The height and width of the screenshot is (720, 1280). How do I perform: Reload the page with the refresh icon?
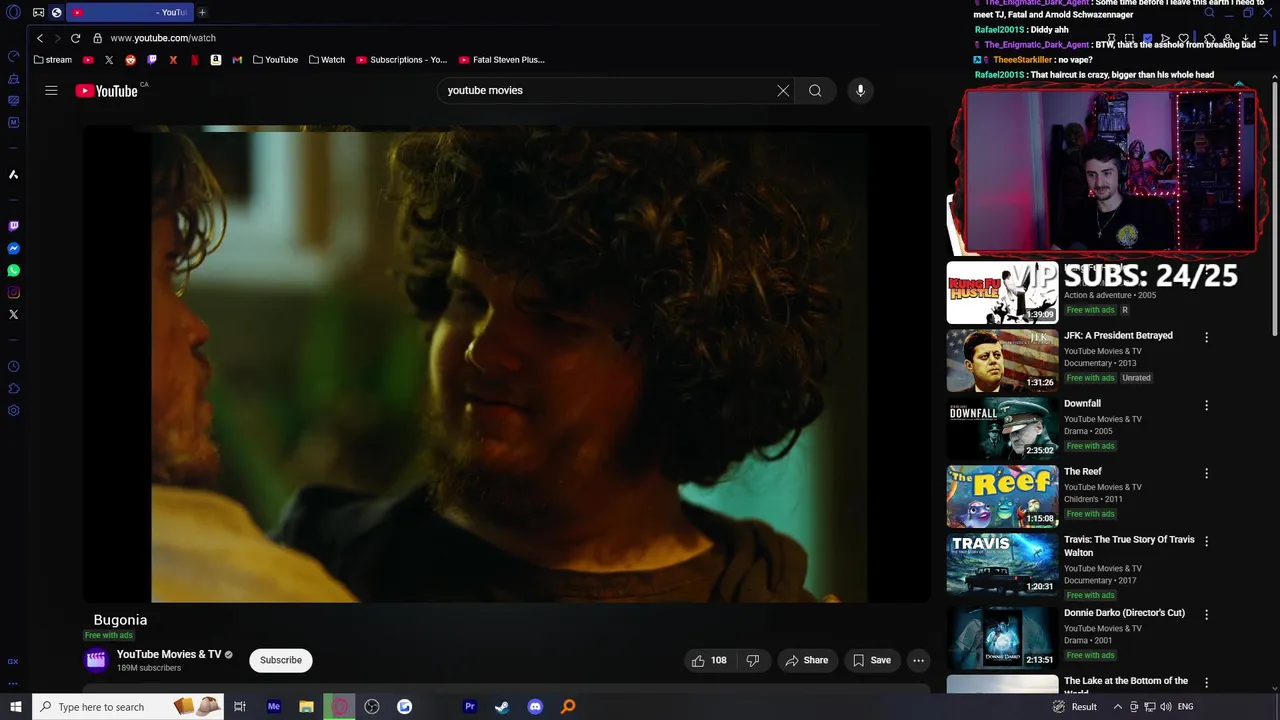point(75,38)
